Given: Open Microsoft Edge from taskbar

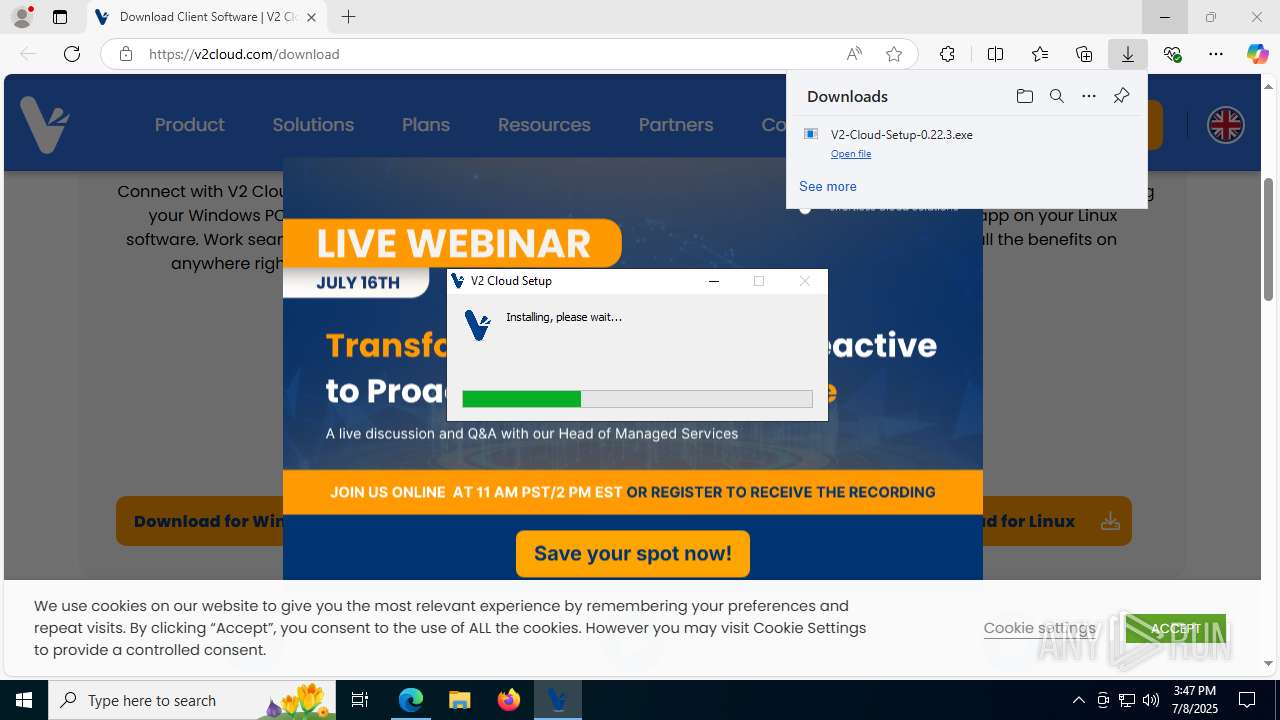Looking at the screenshot, I should (x=411, y=700).
